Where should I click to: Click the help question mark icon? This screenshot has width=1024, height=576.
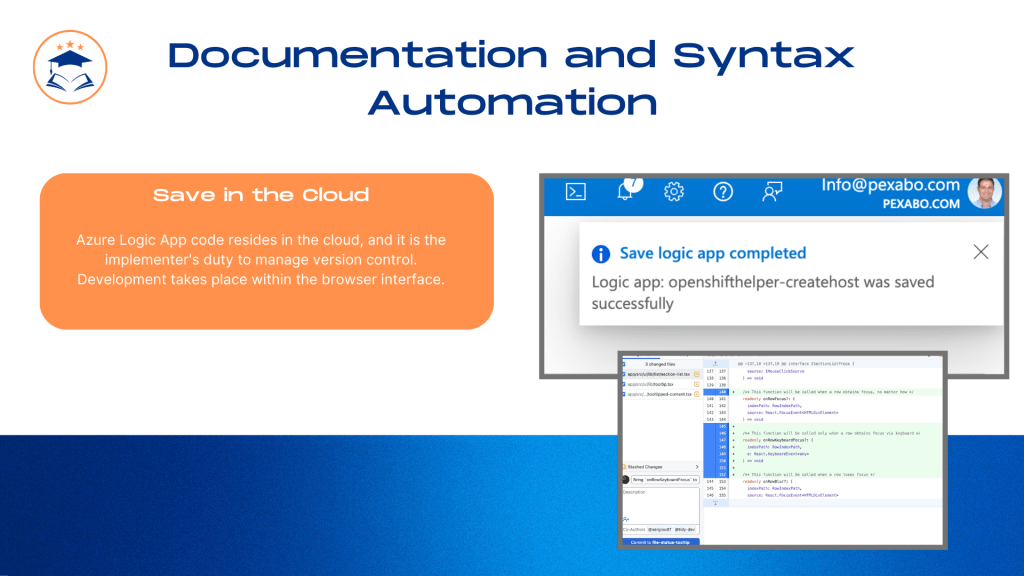[723, 191]
